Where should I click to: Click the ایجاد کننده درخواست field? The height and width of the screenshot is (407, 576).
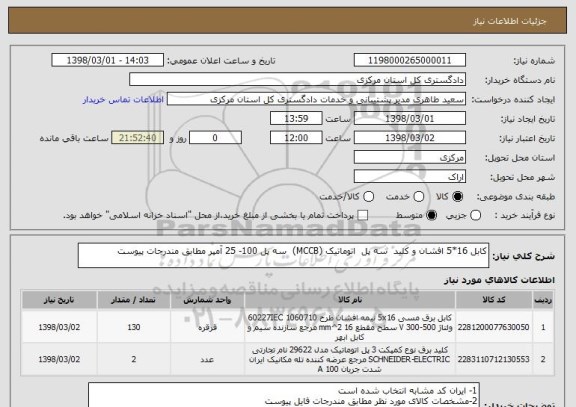click(316, 99)
